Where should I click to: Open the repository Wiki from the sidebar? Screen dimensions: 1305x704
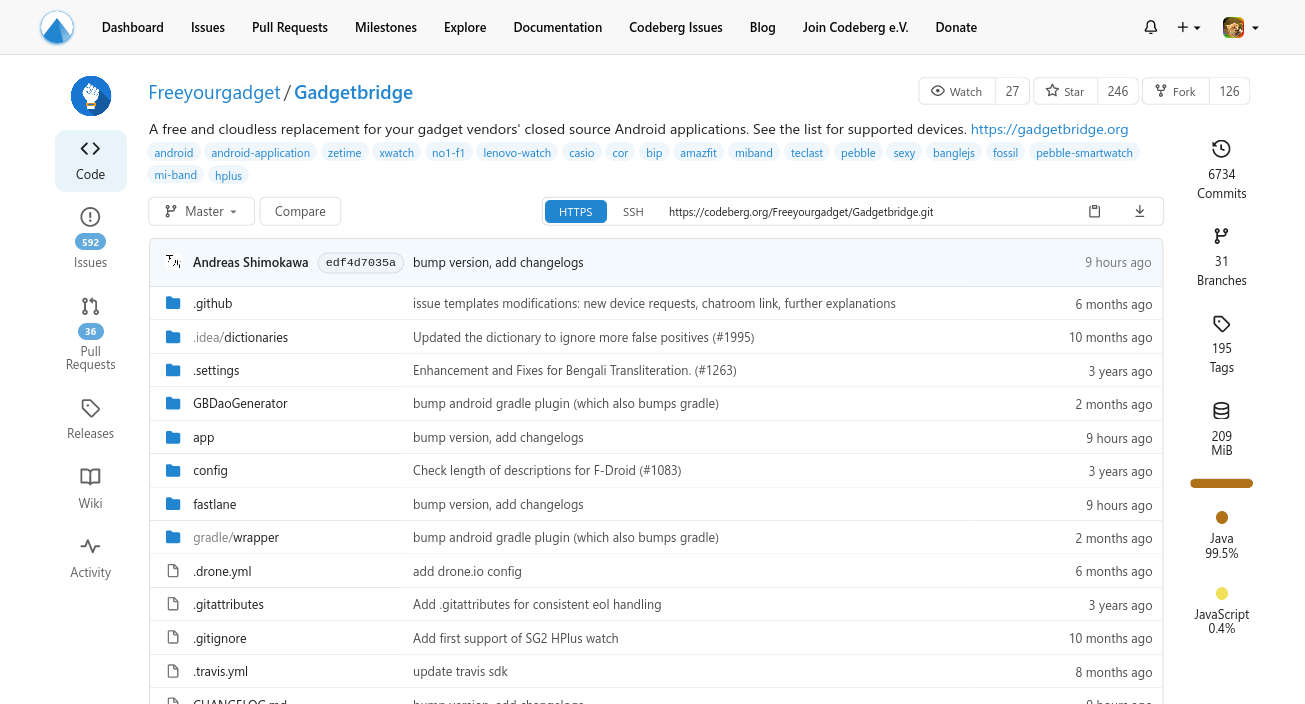pos(90,488)
